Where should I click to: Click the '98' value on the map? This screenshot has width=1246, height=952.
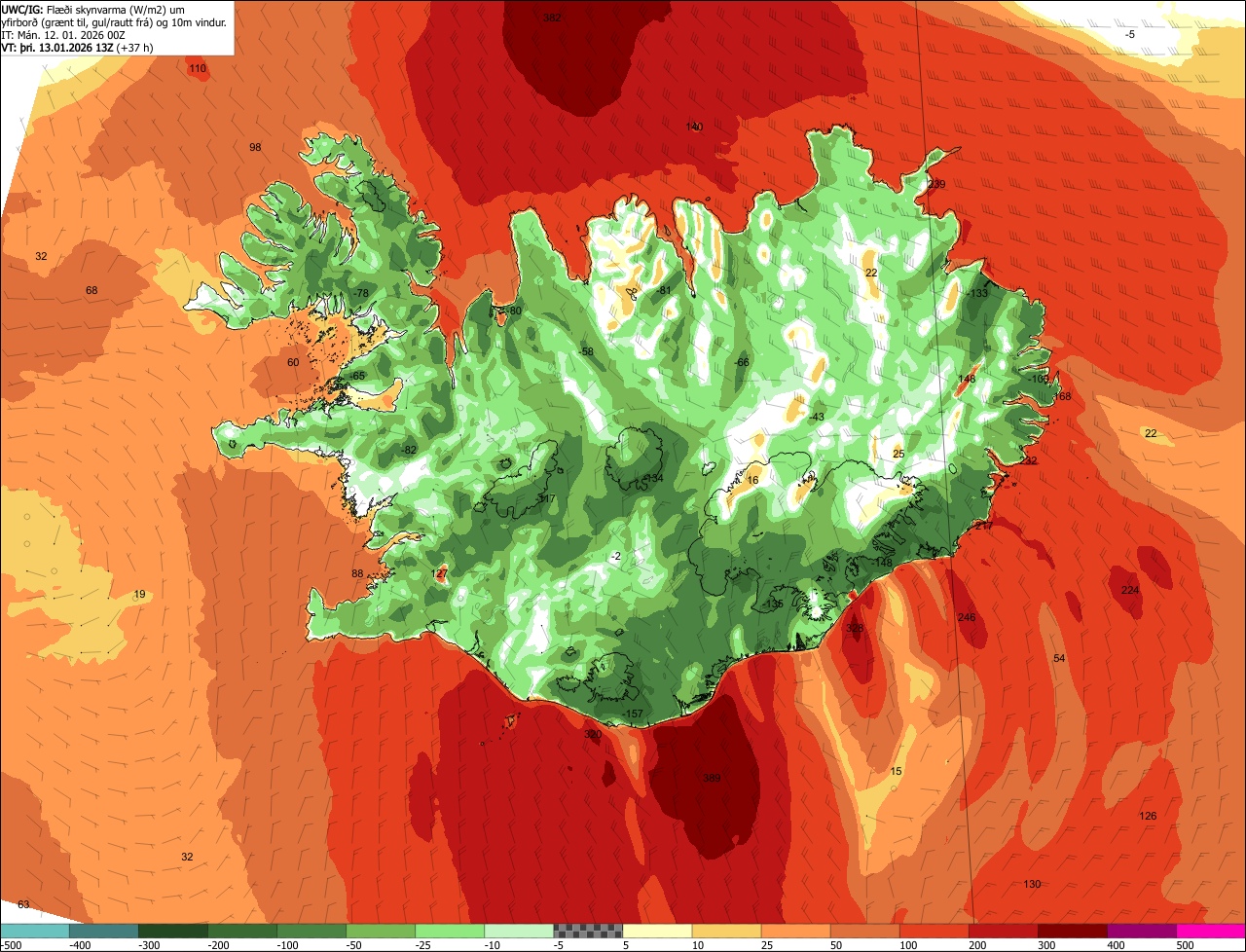pos(255,147)
